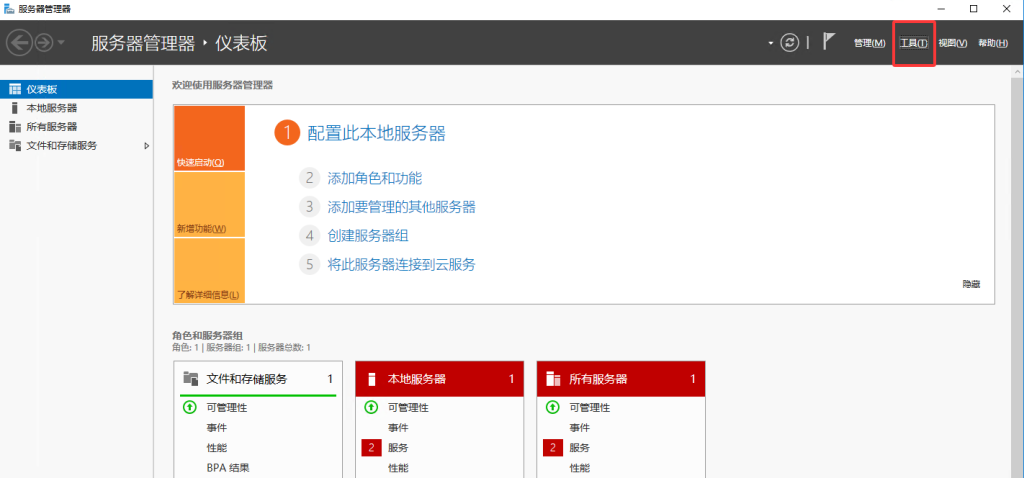Select 本地服务器 in the left sidebar
Screen dimensions: 1024x478
[x=51, y=108]
